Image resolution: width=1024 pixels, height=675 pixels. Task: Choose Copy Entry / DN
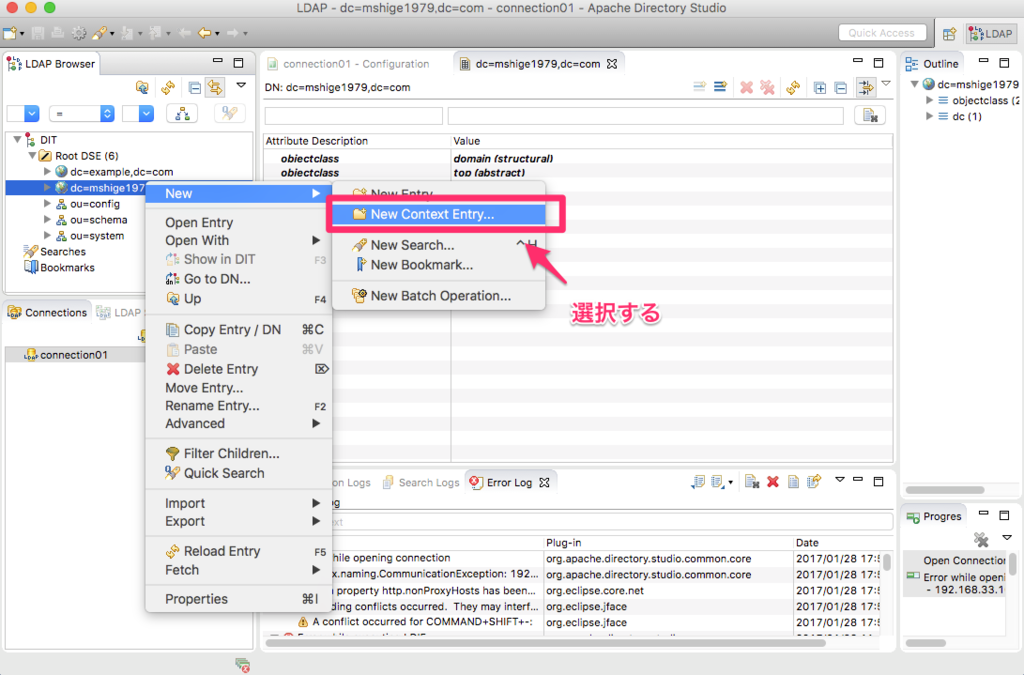coord(238,330)
